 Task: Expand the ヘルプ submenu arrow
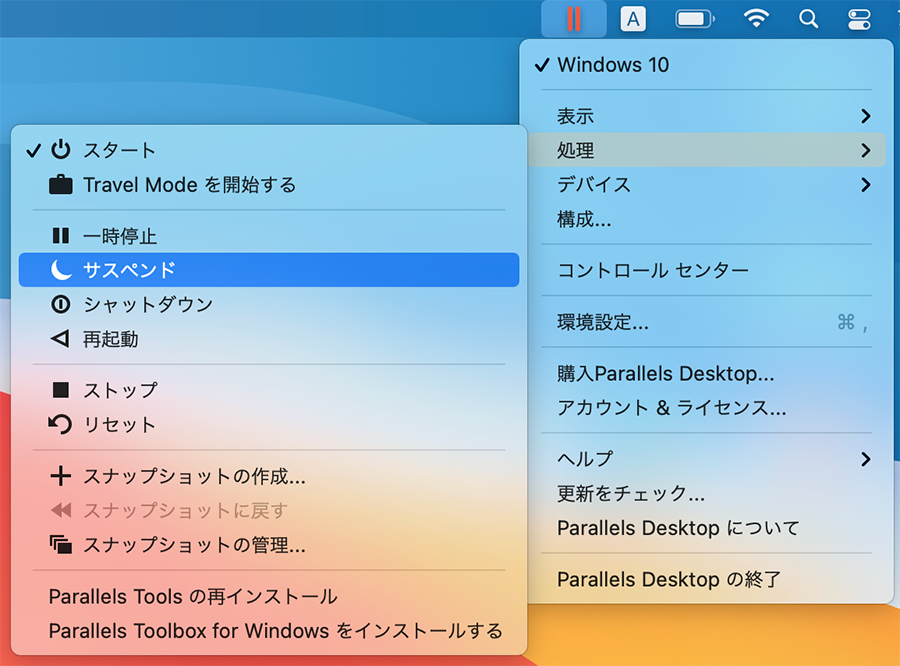click(866, 459)
